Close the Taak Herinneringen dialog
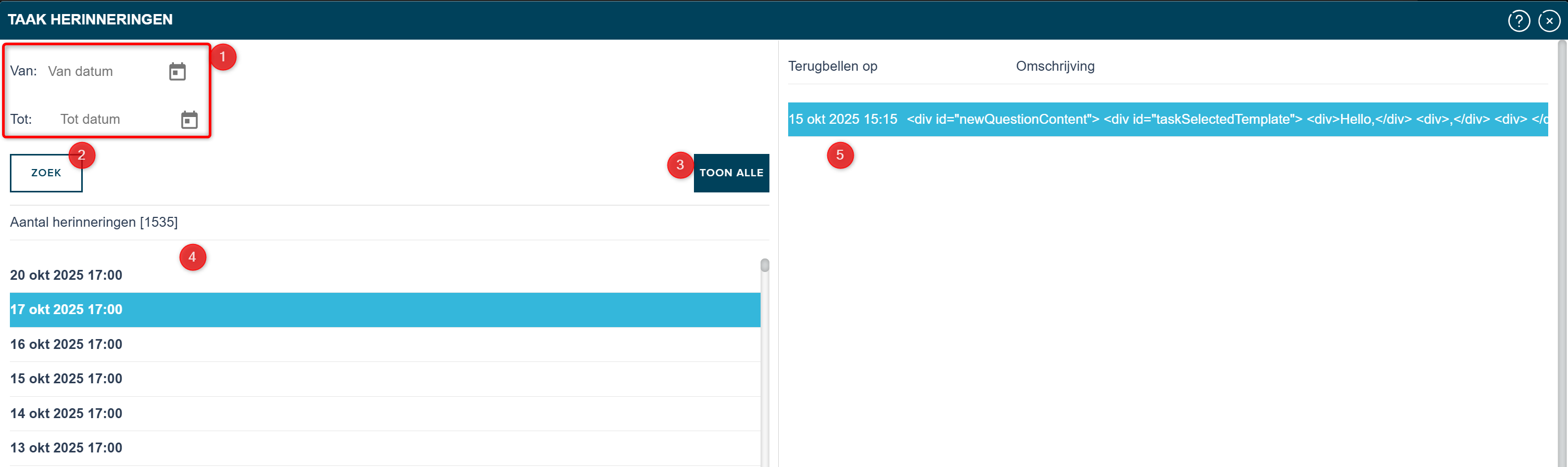This screenshot has height=467, width=1568. click(x=1549, y=21)
